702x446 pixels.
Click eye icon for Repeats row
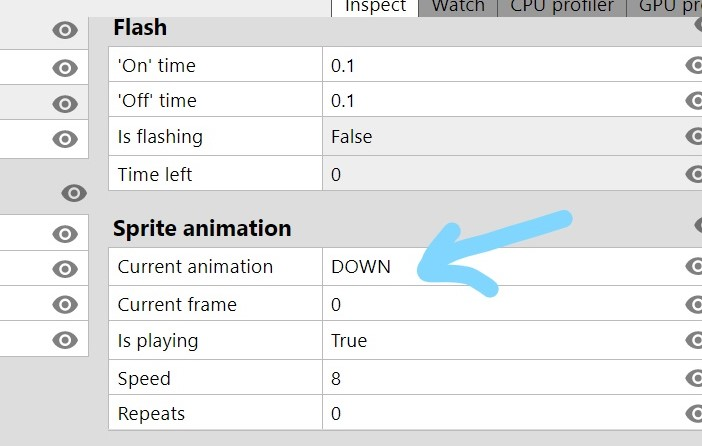coord(694,413)
